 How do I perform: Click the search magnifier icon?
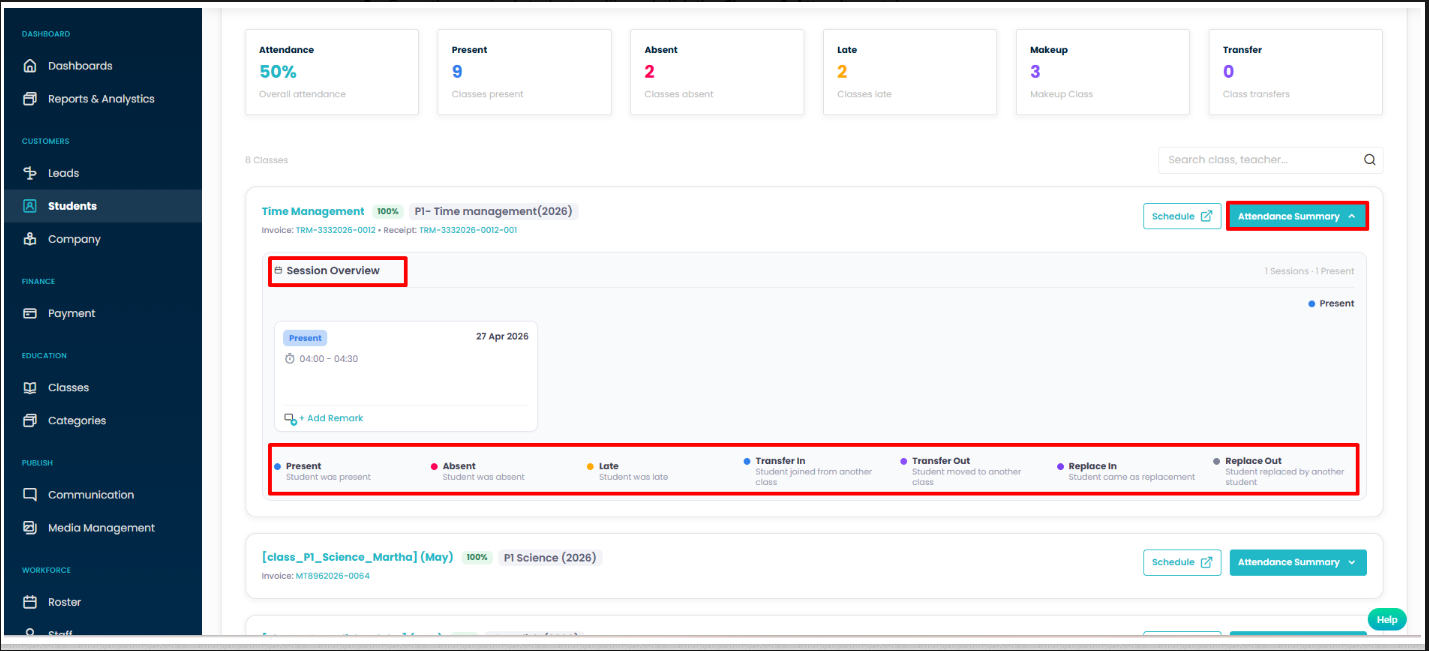1370,159
